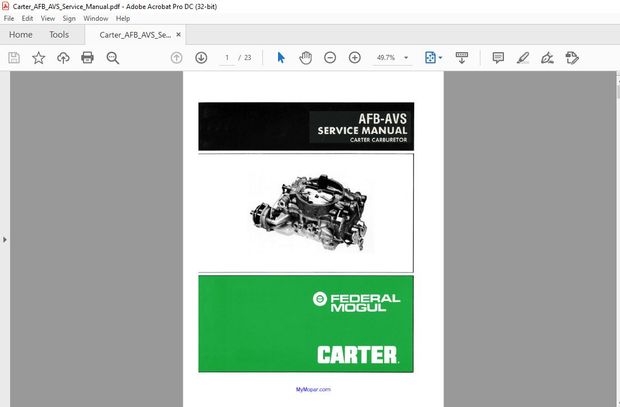Open the Edit menu
This screenshot has height=407, width=620.
coord(27,19)
